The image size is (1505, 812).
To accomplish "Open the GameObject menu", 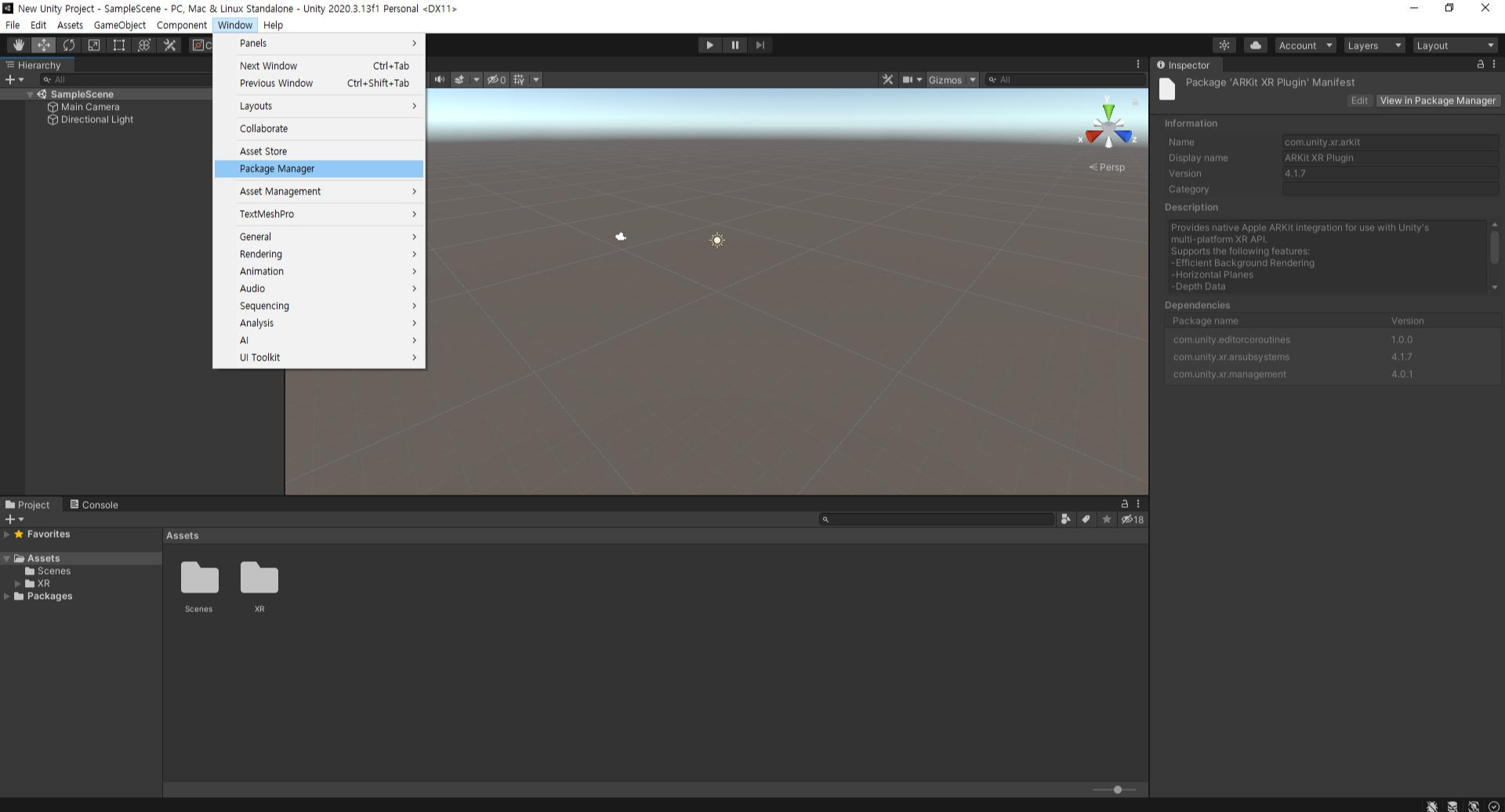I will [119, 25].
